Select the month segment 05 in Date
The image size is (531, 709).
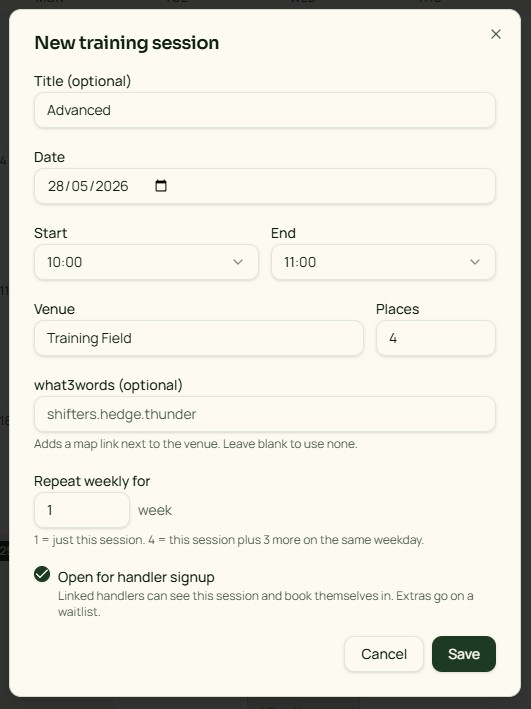[80, 186]
